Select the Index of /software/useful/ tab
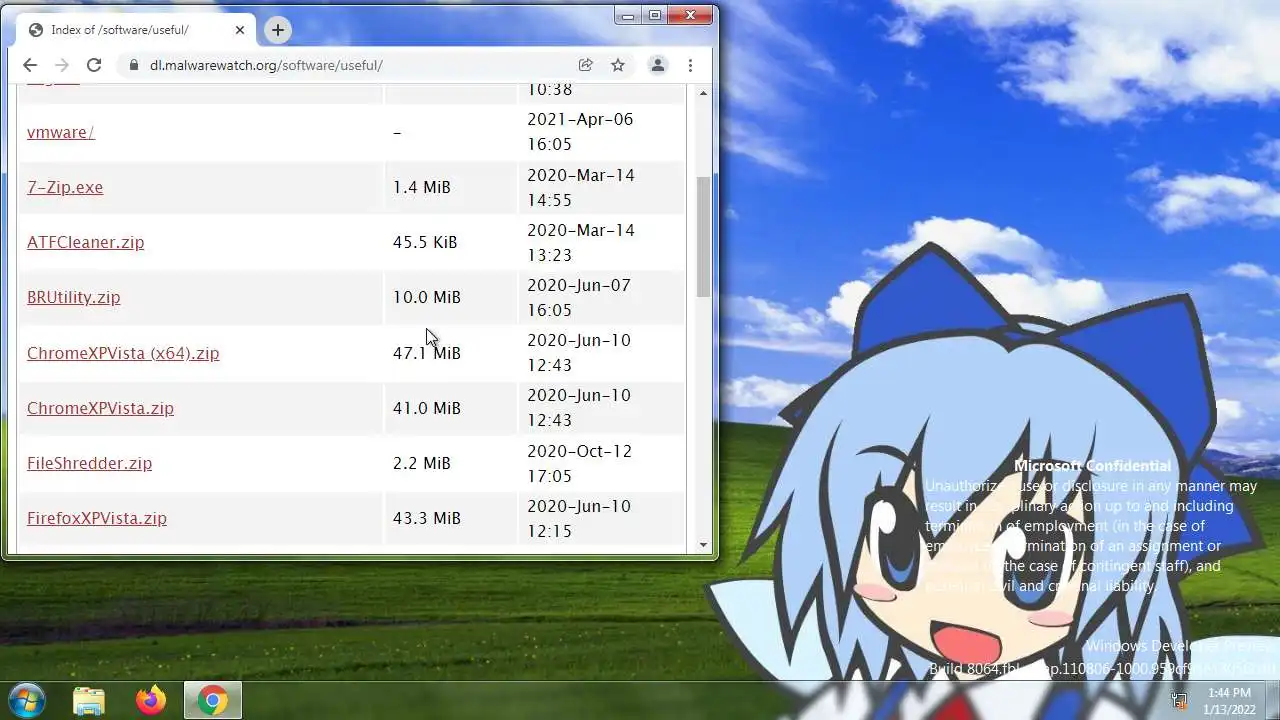This screenshot has height=720, width=1280. [138, 30]
